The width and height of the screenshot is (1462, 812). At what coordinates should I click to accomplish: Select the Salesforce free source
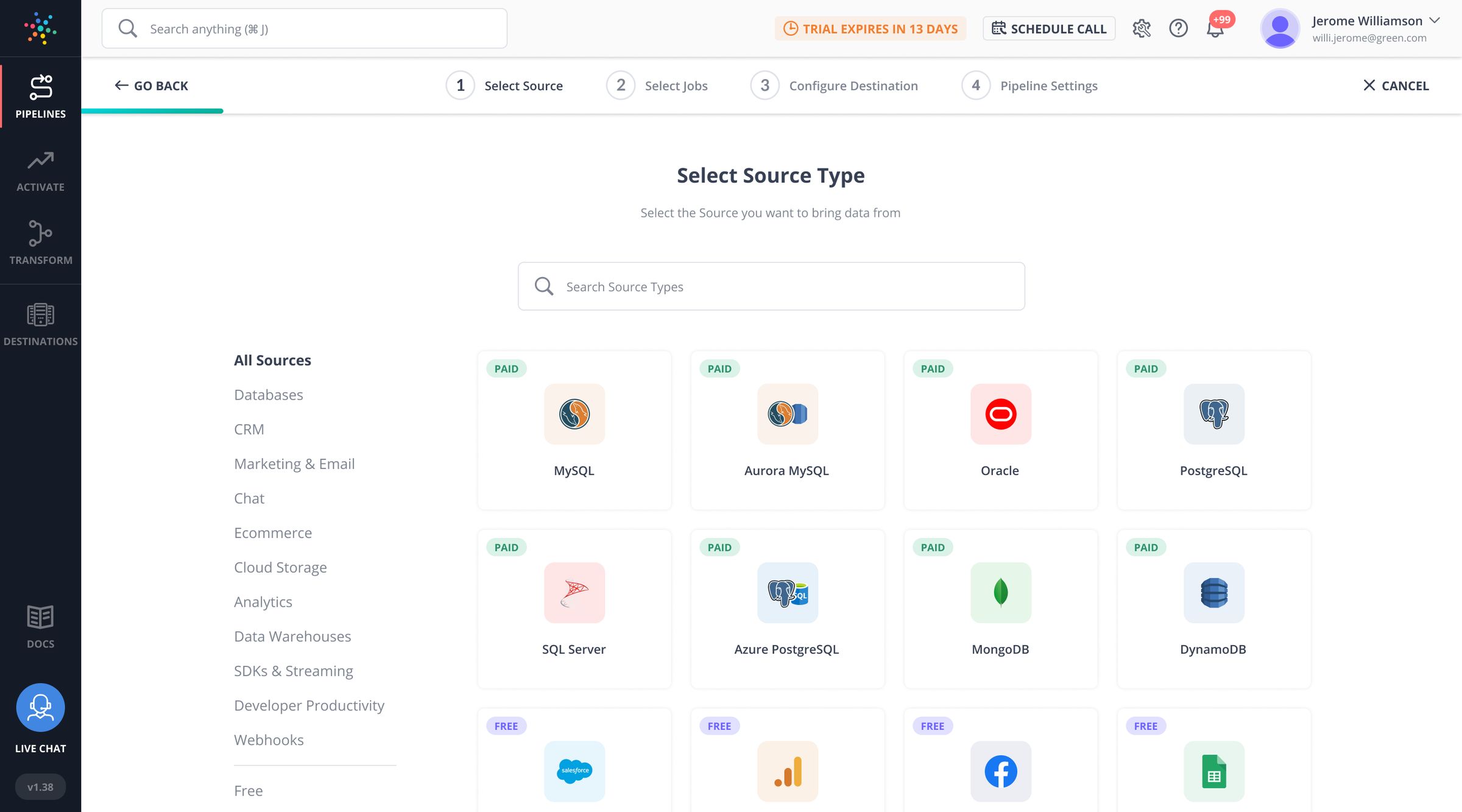[x=574, y=771]
